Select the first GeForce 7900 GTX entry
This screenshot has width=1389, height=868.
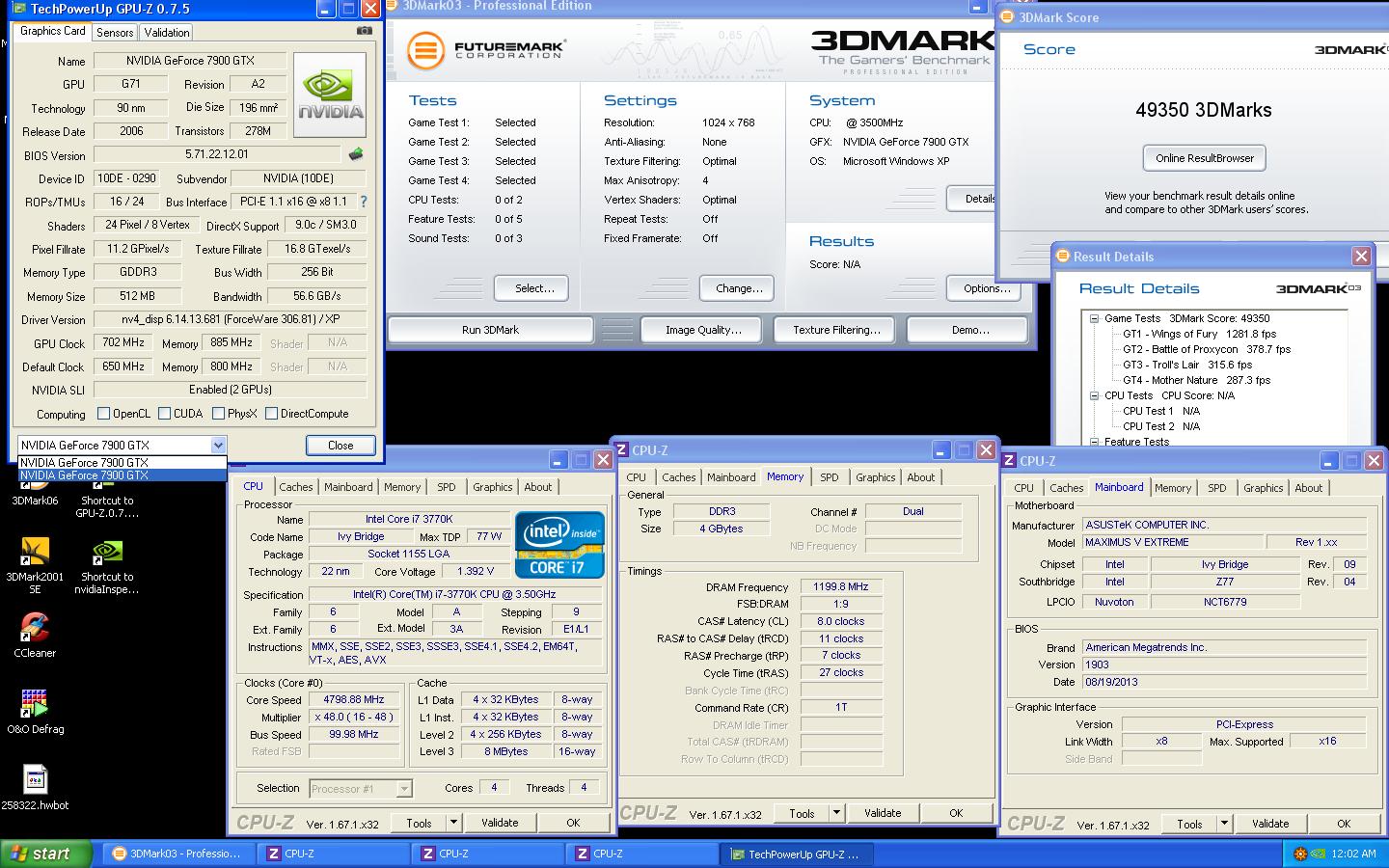click(123, 463)
